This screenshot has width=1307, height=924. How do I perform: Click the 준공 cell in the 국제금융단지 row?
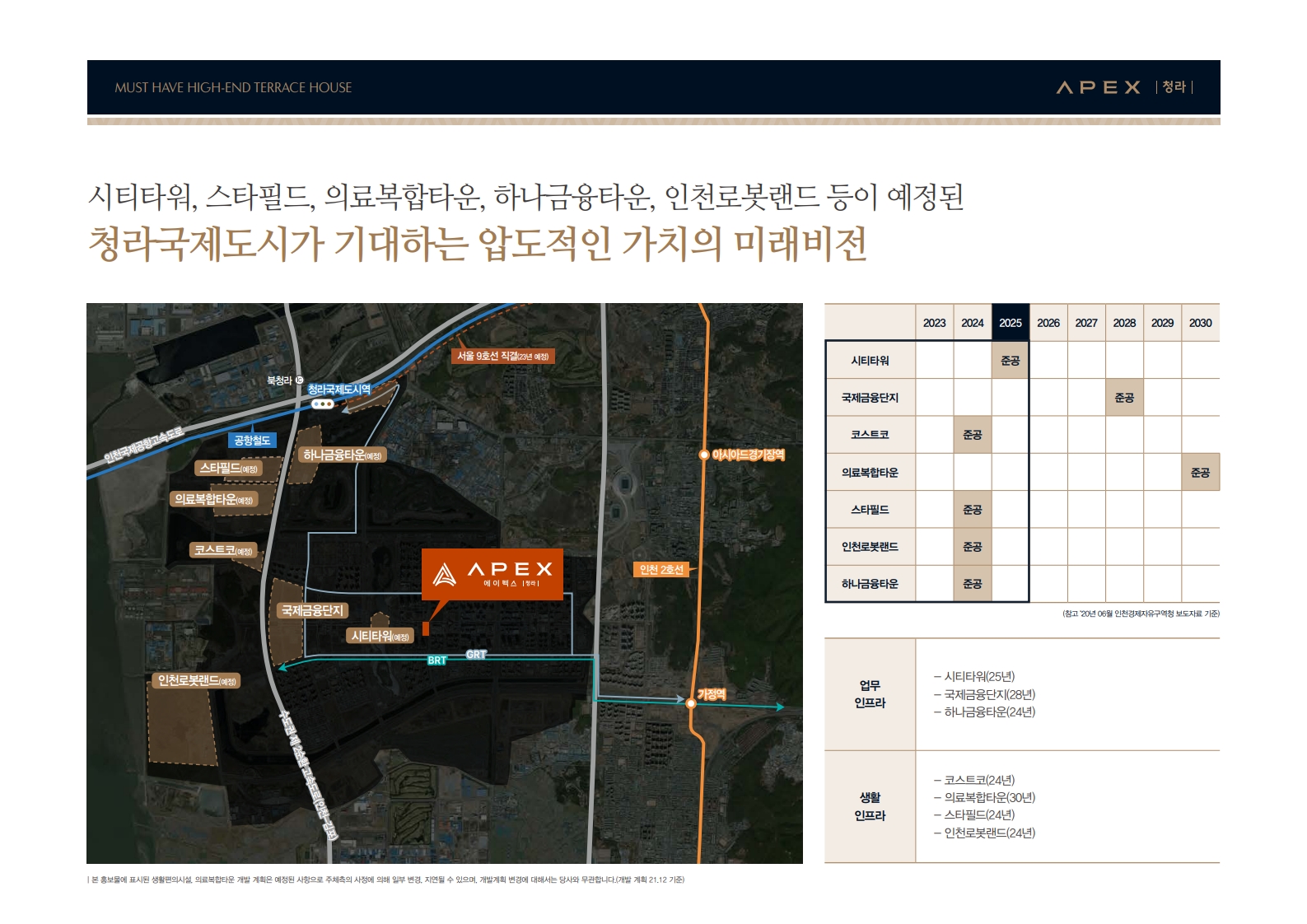pos(1124,398)
